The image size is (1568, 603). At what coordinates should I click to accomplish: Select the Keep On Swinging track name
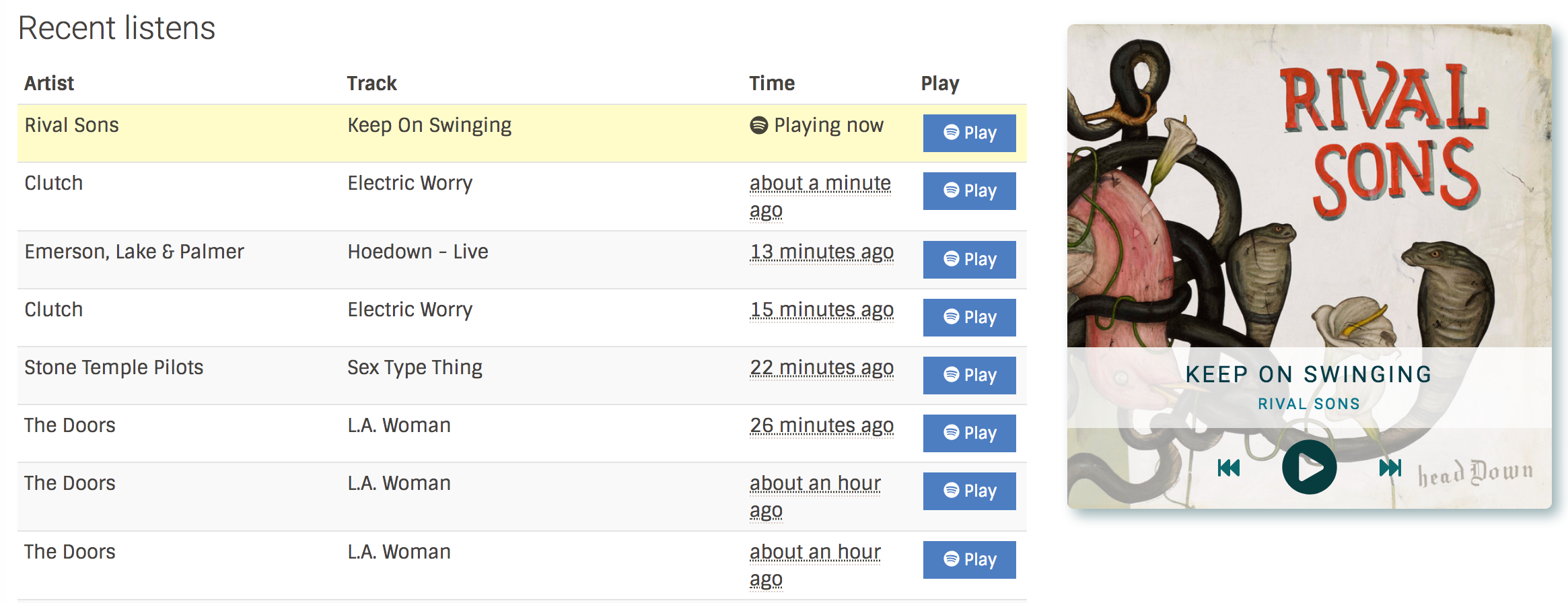point(429,126)
